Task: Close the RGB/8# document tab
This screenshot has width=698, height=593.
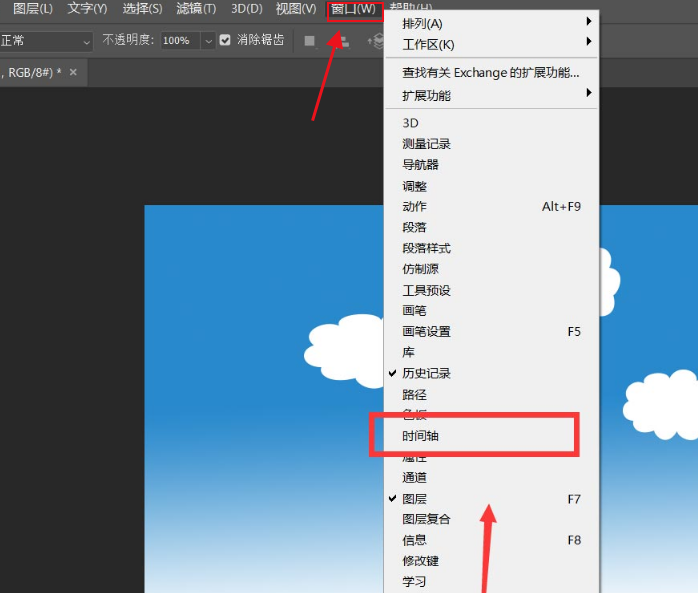Action: [73, 73]
